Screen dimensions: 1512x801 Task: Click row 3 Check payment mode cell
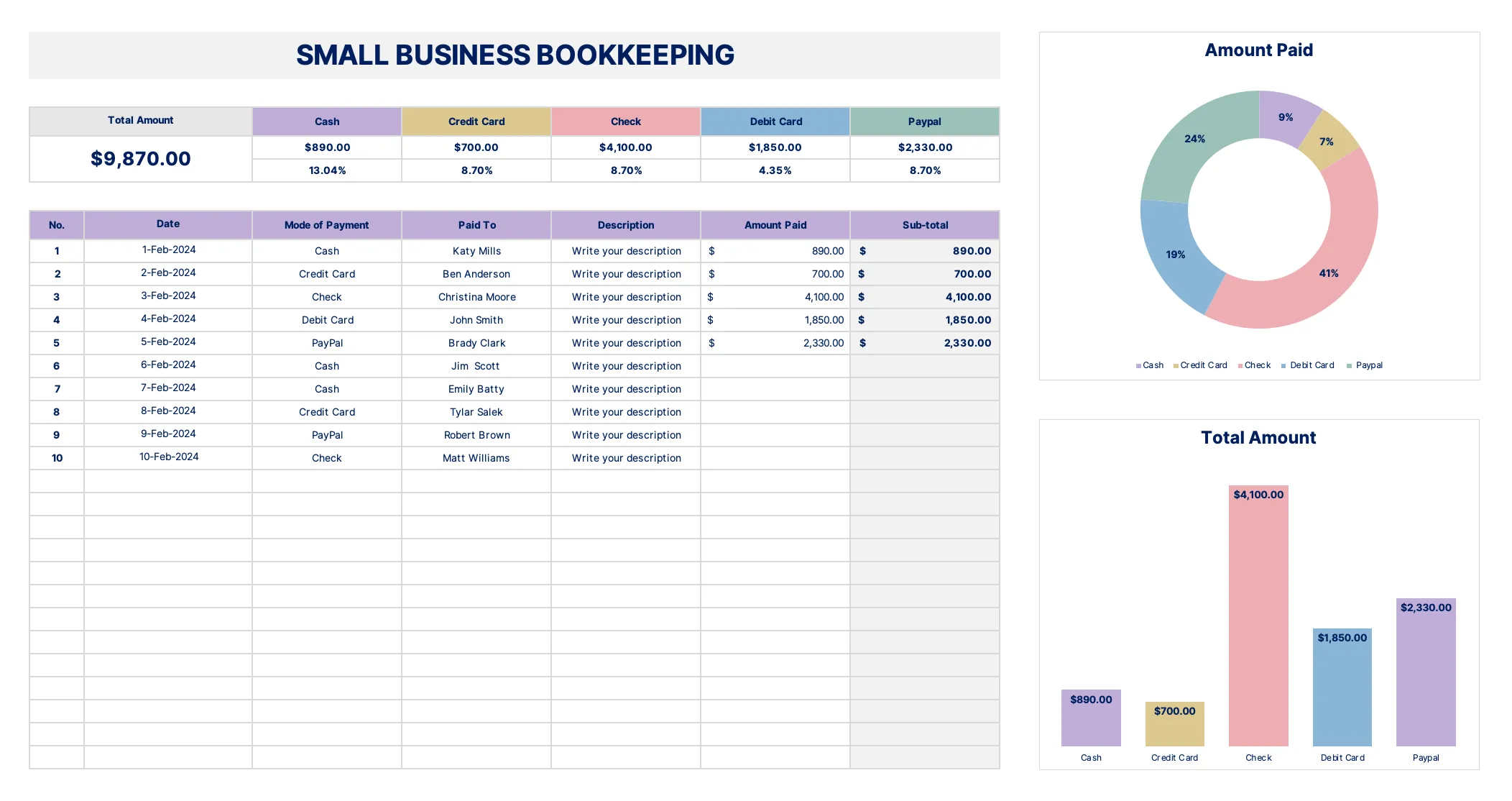tap(327, 297)
